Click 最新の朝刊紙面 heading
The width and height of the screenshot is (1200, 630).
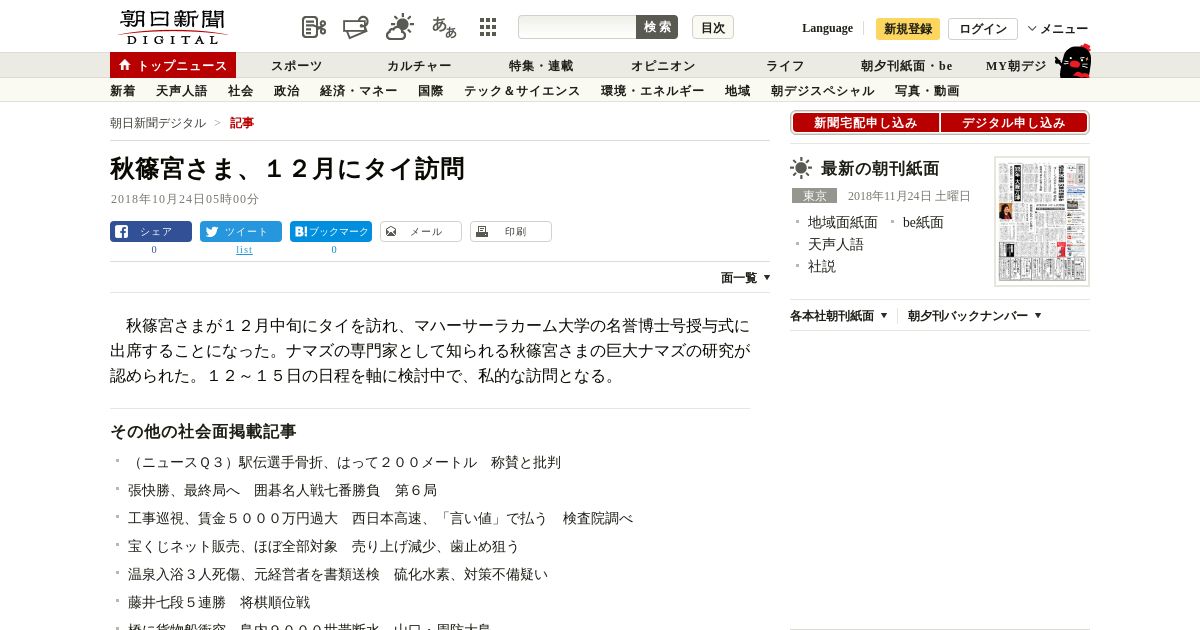tap(880, 168)
